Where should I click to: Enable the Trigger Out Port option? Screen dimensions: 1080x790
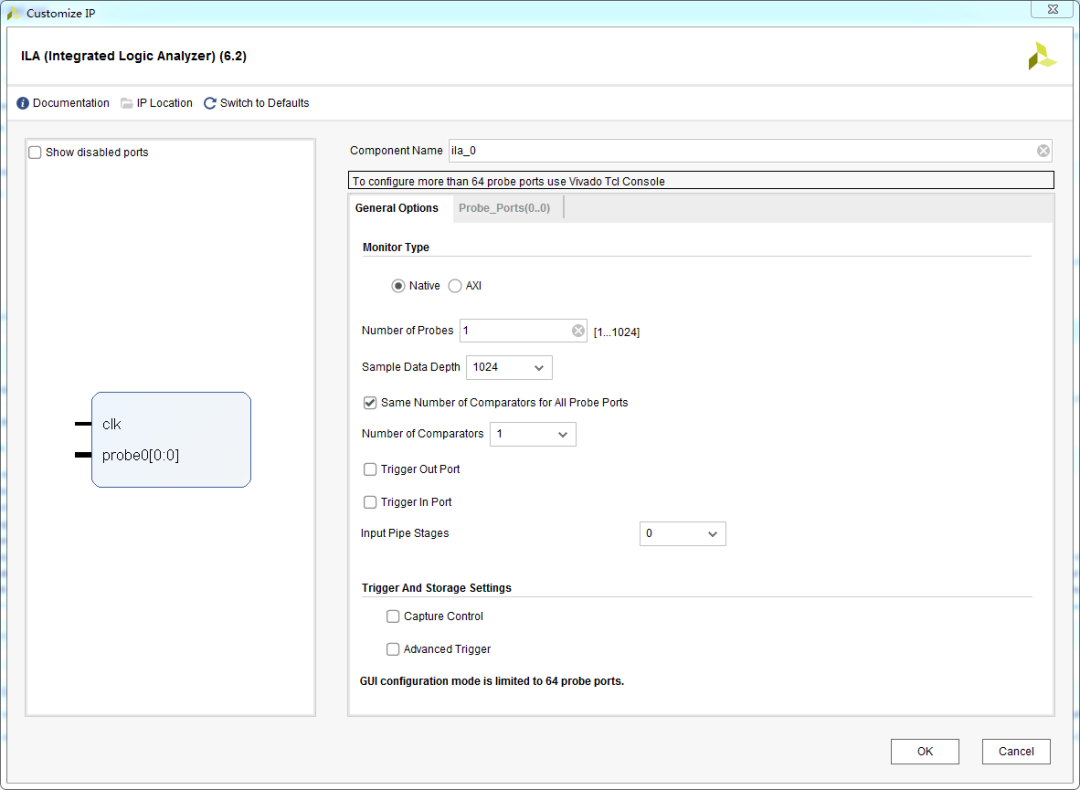[x=370, y=470]
